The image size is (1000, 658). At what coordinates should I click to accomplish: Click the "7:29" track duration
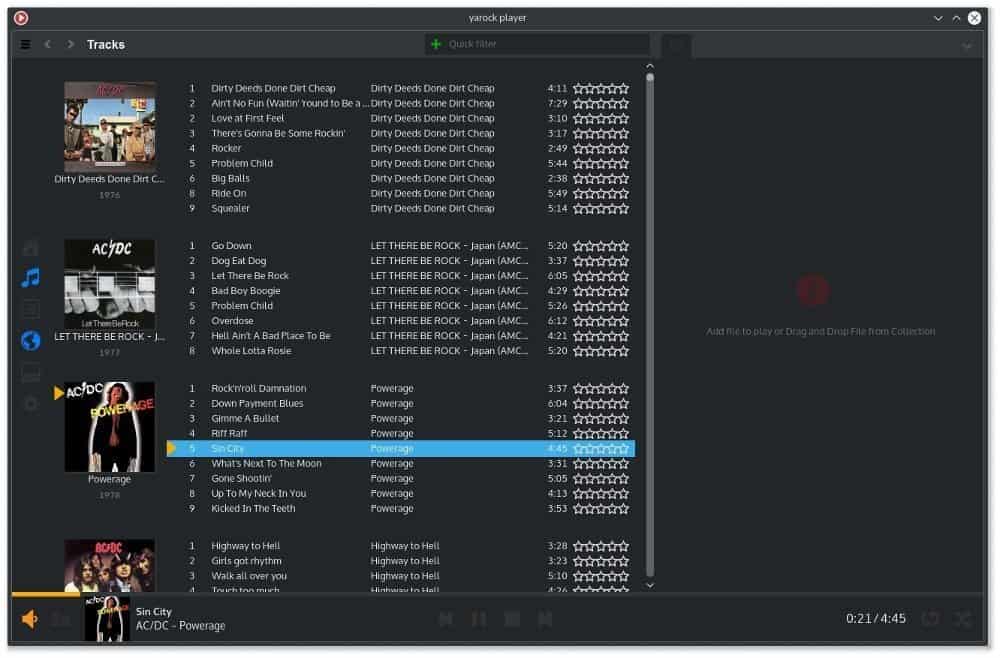[x=557, y=103]
